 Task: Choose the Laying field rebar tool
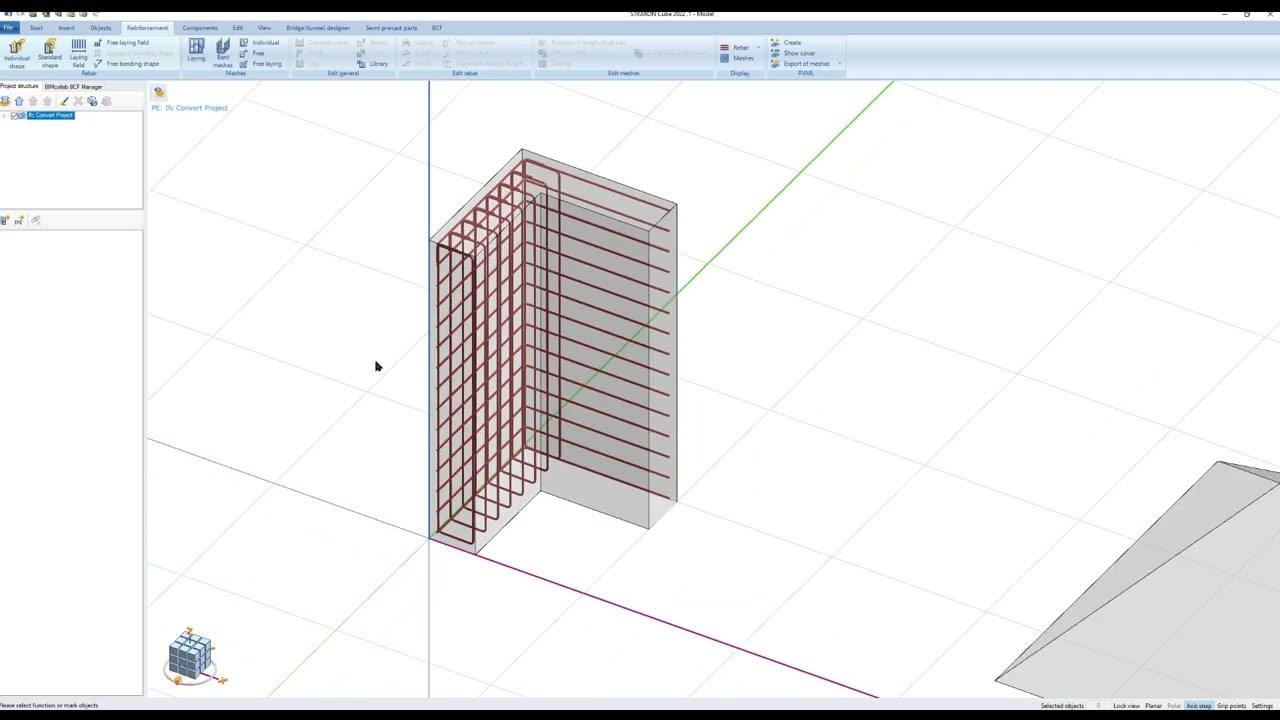(78, 53)
